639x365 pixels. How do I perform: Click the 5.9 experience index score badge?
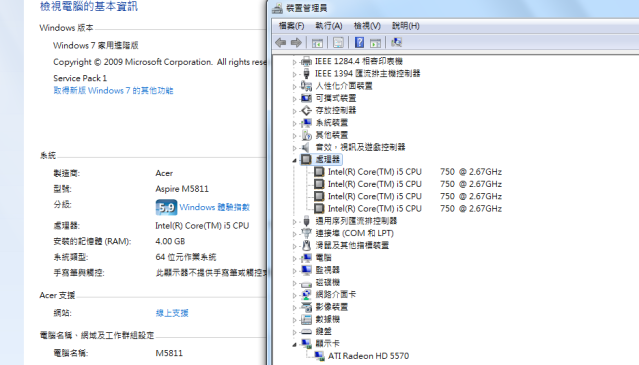coord(166,207)
